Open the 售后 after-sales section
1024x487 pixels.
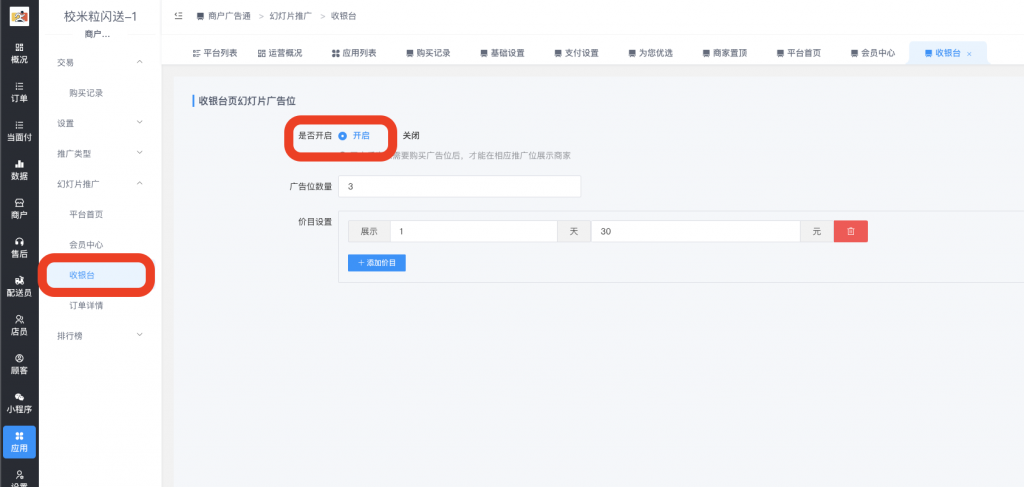click(19, 247)
